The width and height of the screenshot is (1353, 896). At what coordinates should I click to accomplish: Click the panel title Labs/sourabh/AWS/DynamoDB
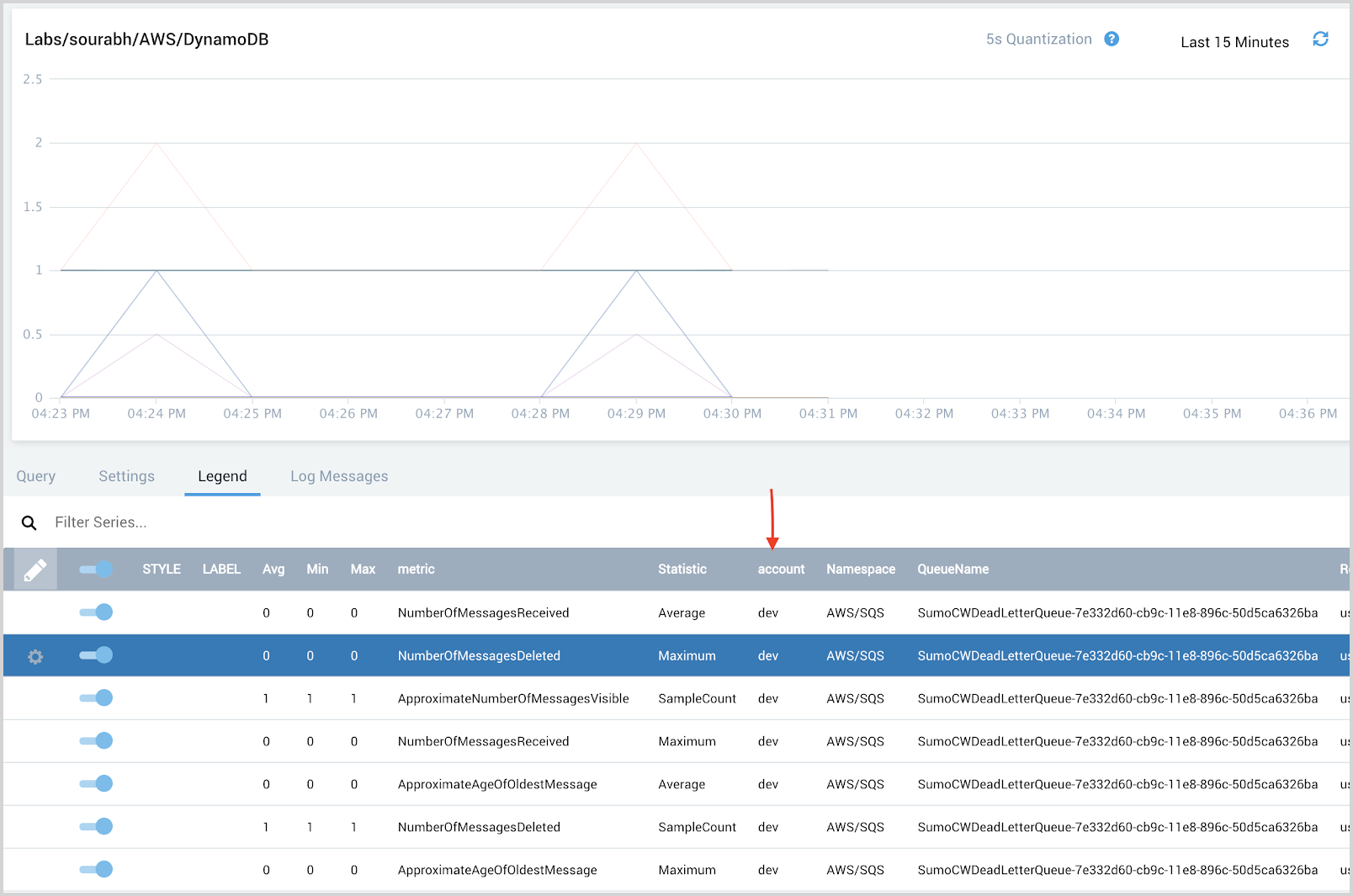tap(148, 39)
